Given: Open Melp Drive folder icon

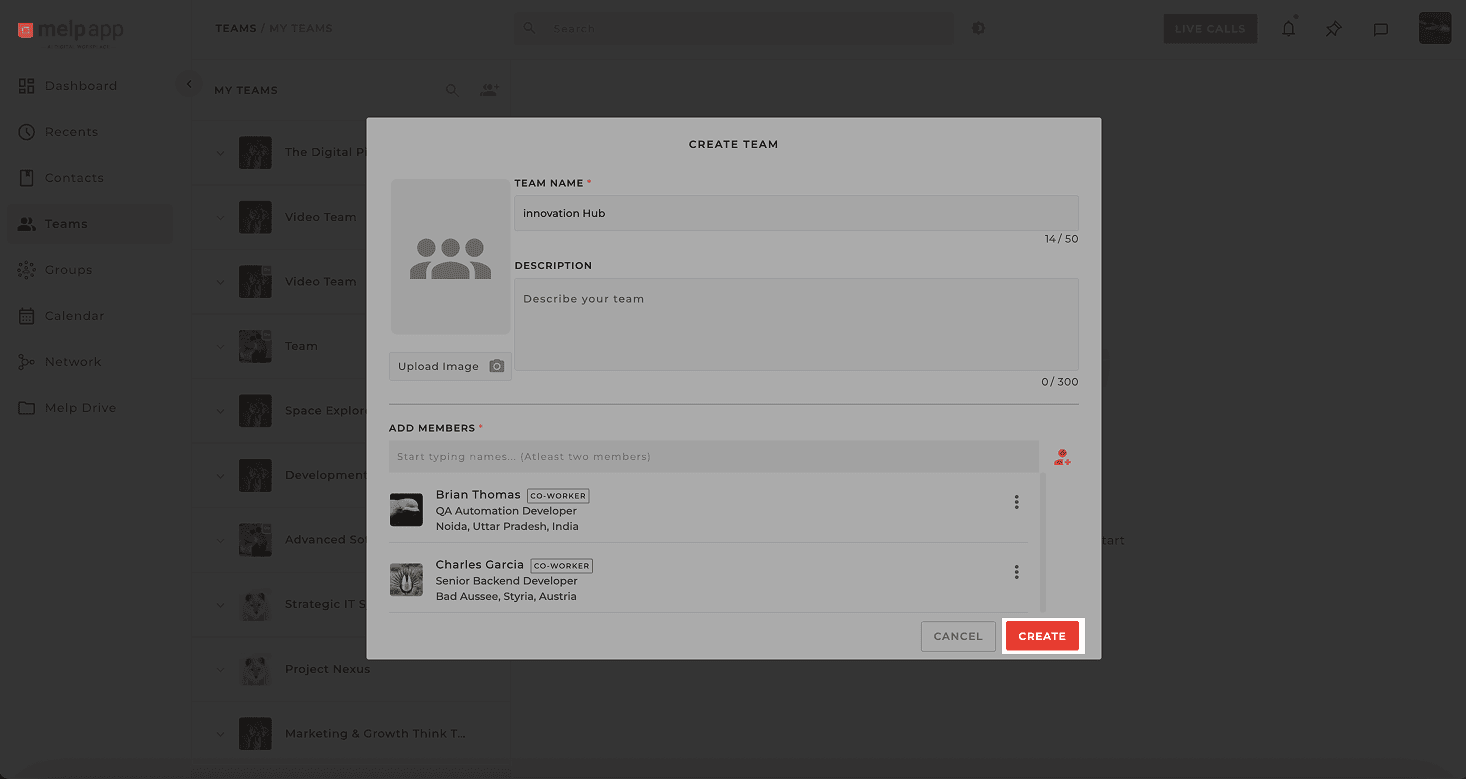Looking at the screenshot, I should click(26, 407).
